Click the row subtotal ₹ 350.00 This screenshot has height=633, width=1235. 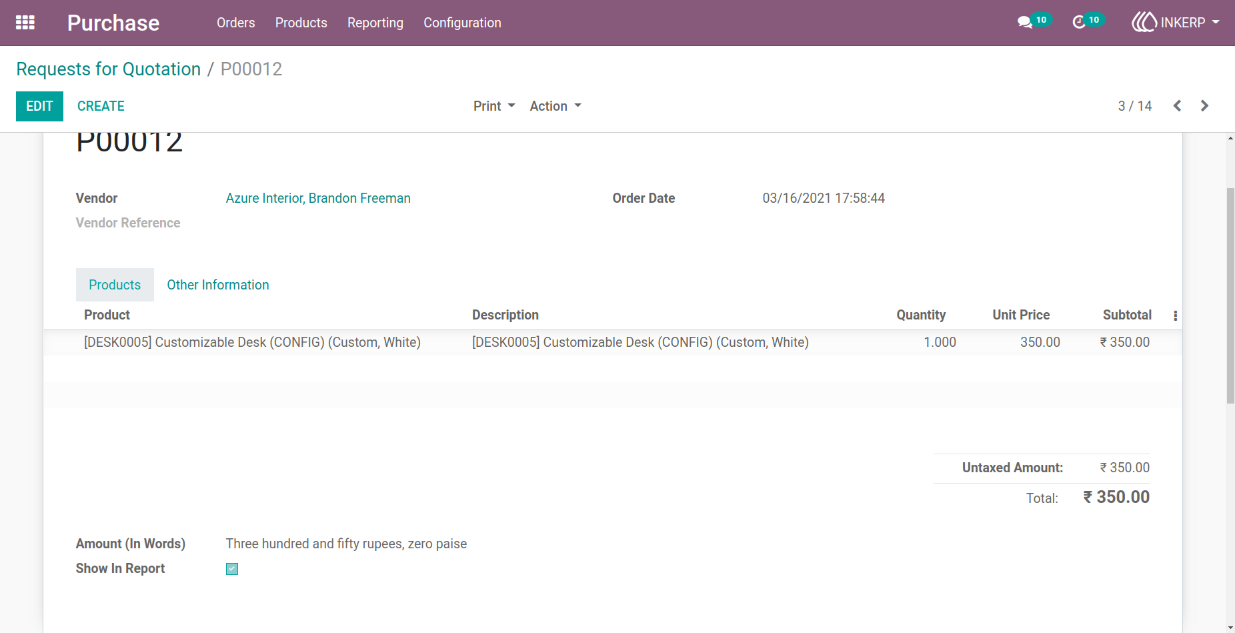tap(1125, 342)
